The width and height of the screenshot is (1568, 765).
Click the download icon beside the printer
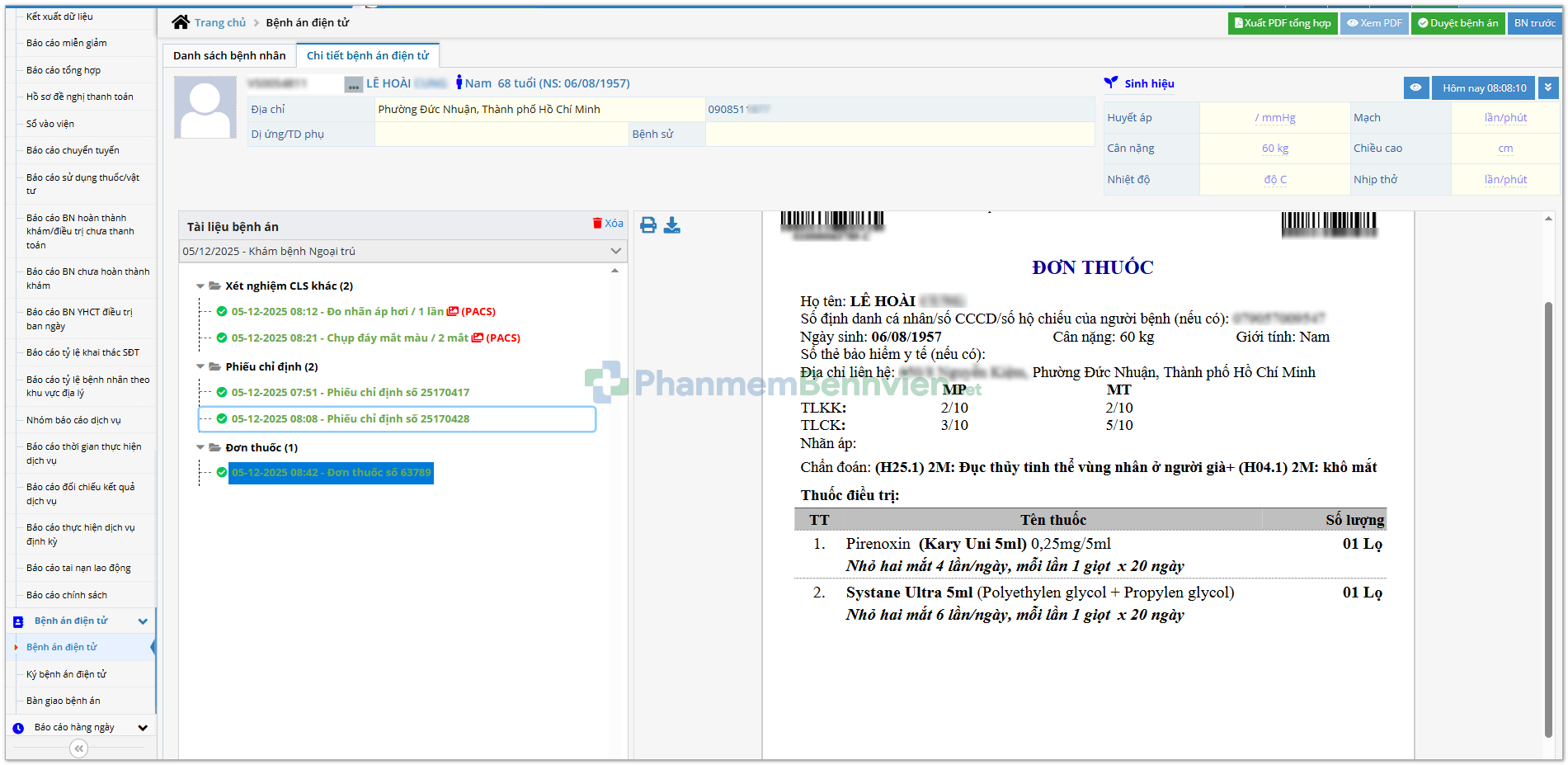pos(672,225)
